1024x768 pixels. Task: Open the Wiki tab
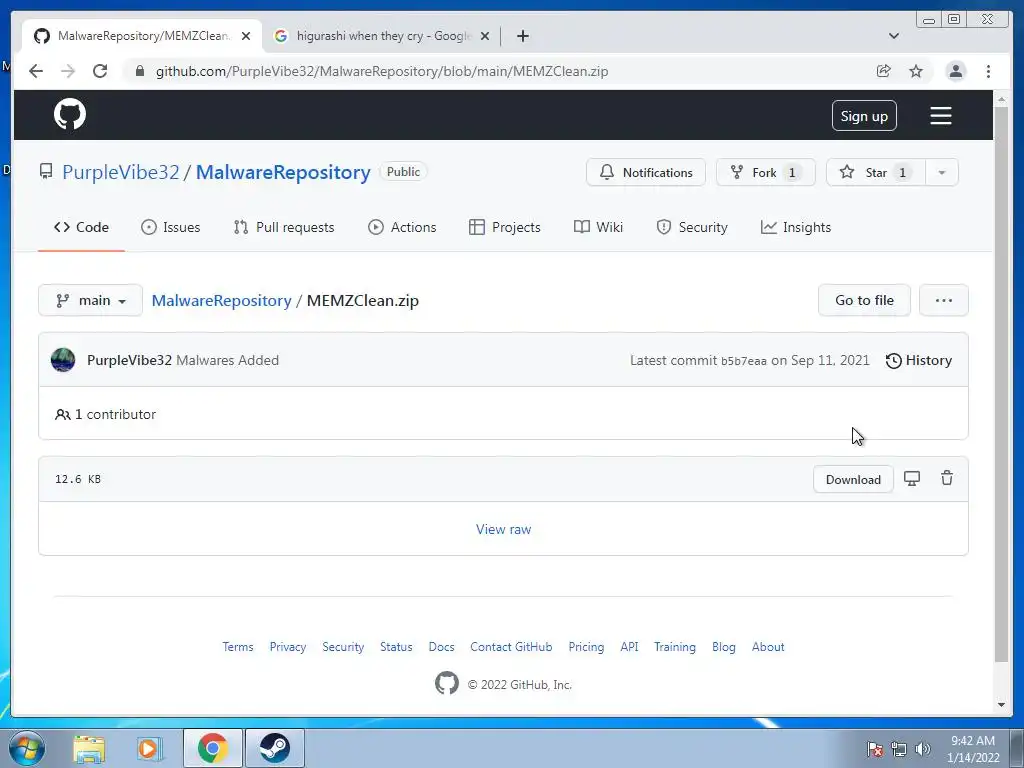(x=598, y=227)
